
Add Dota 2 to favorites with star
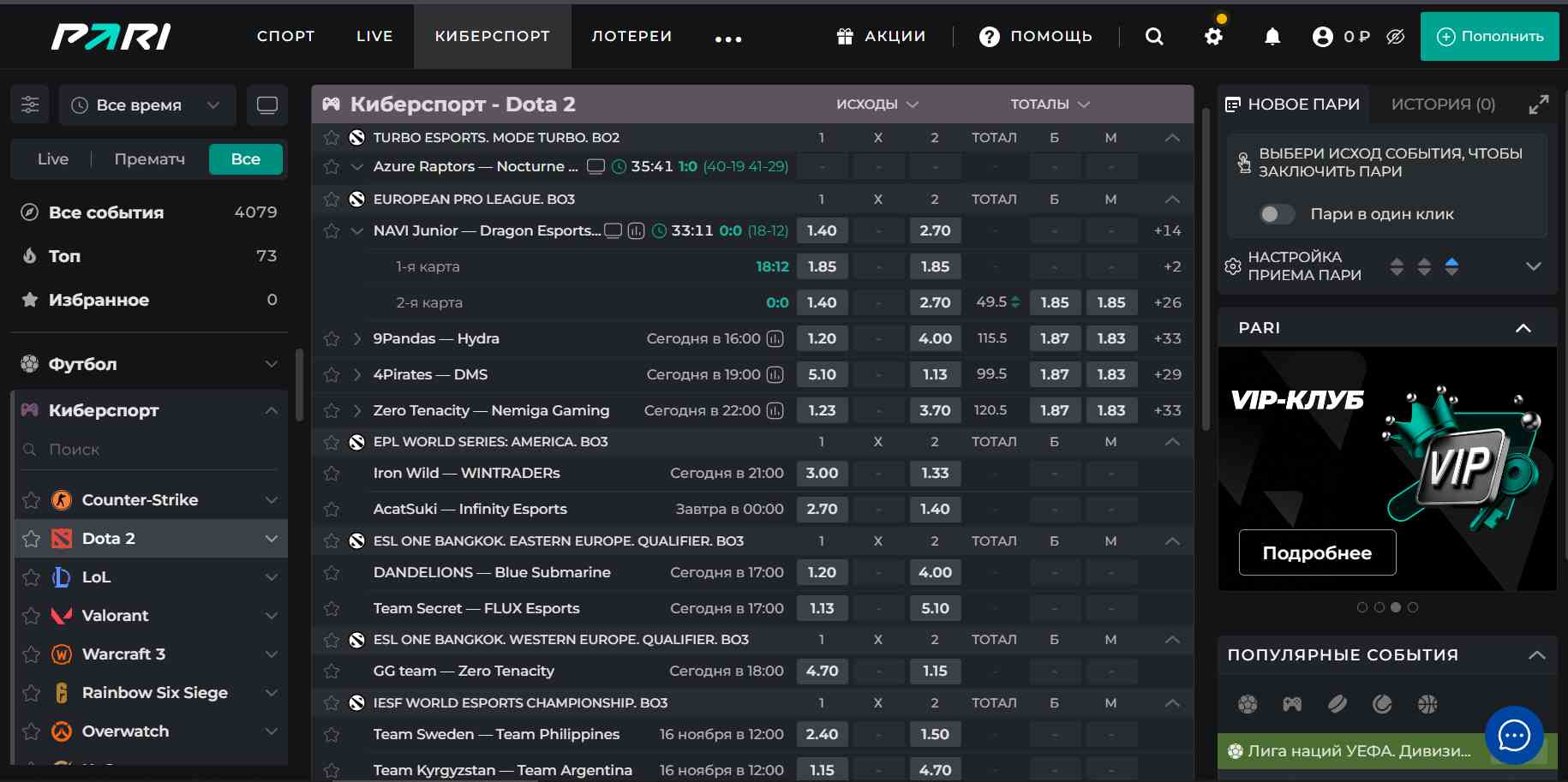tap(32, 539)
